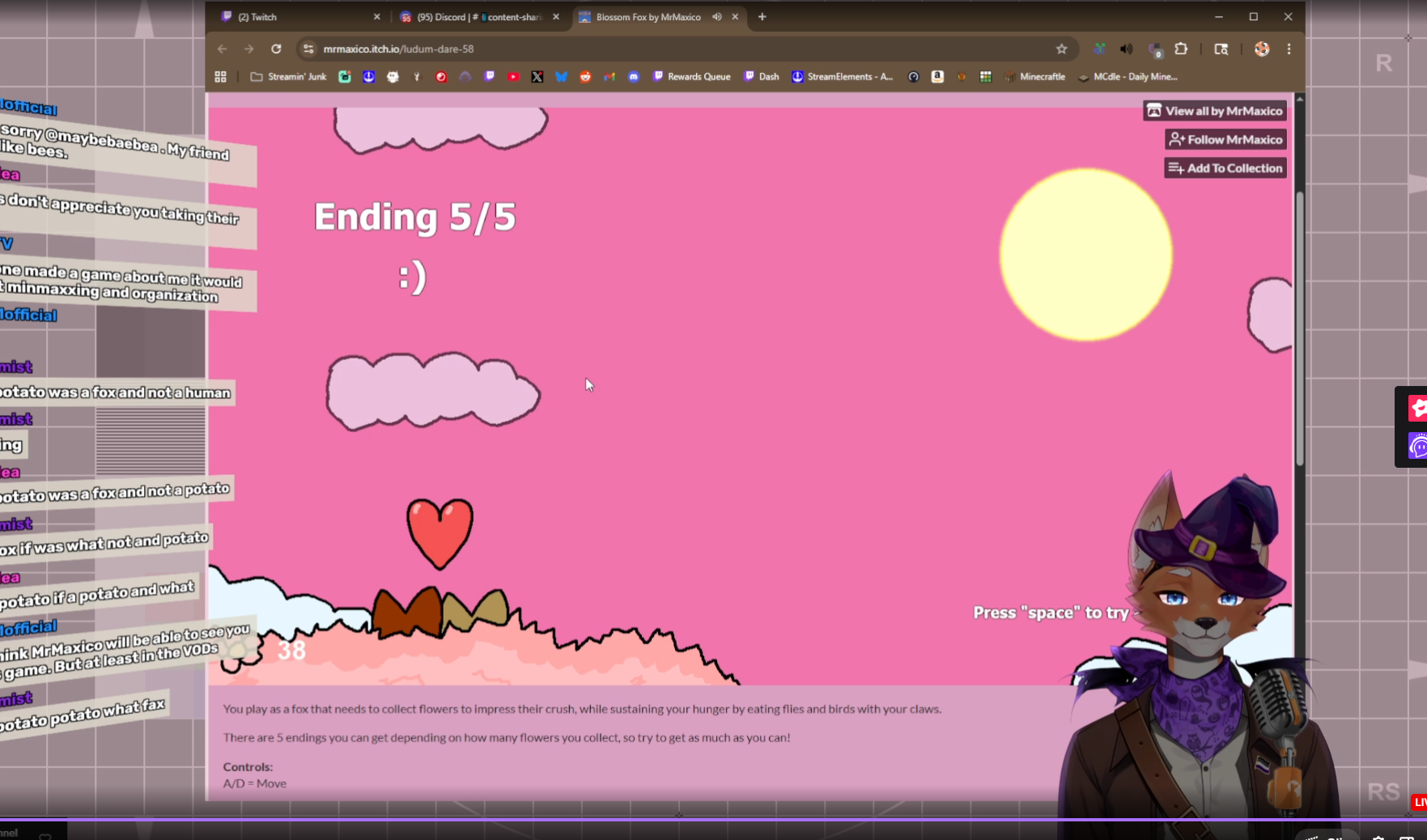1427x840 pixels.
Task: Click the flower counter showing 38
Action: point(291,651)
